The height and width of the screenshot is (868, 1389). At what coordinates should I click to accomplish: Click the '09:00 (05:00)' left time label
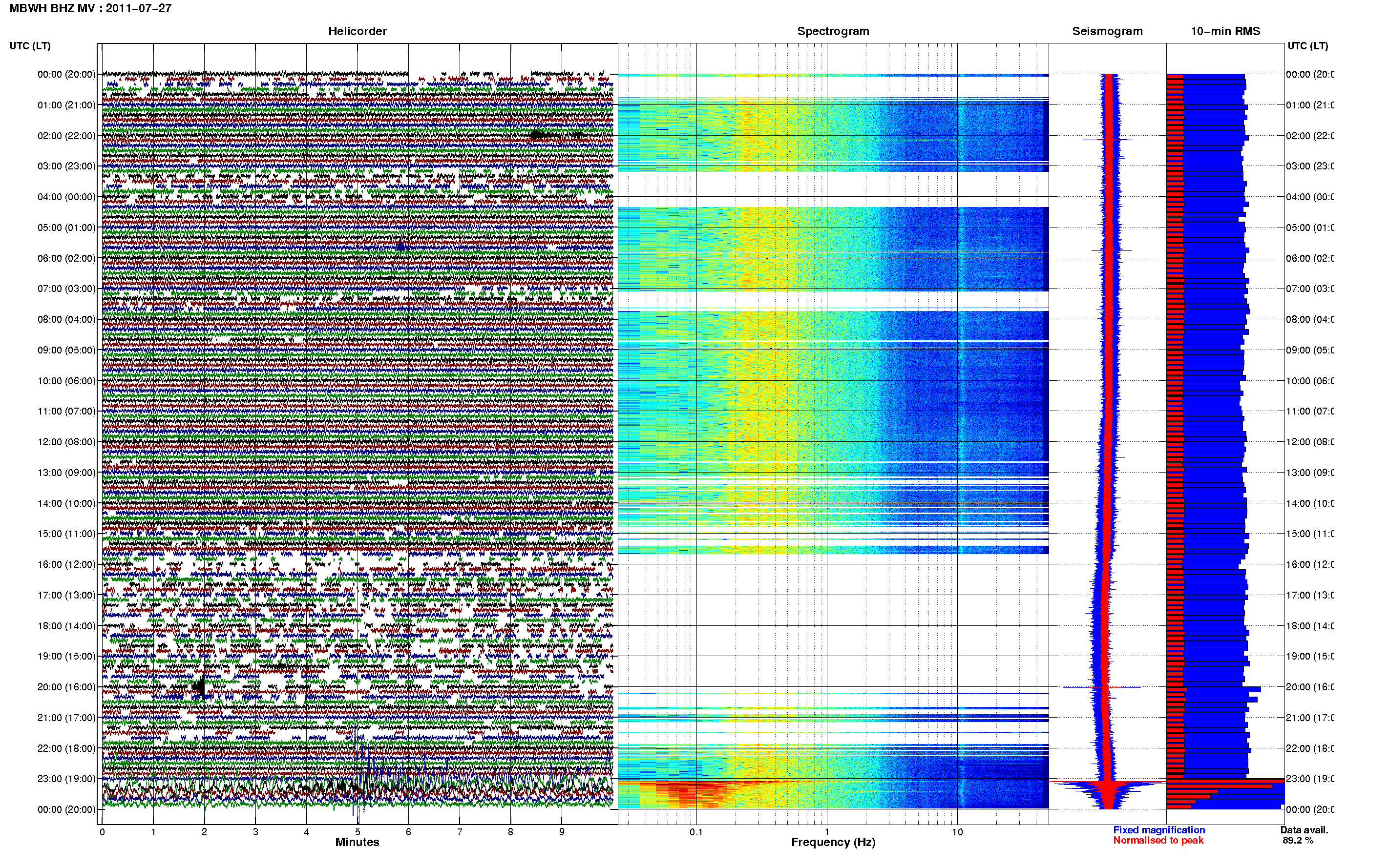(66, 350)
